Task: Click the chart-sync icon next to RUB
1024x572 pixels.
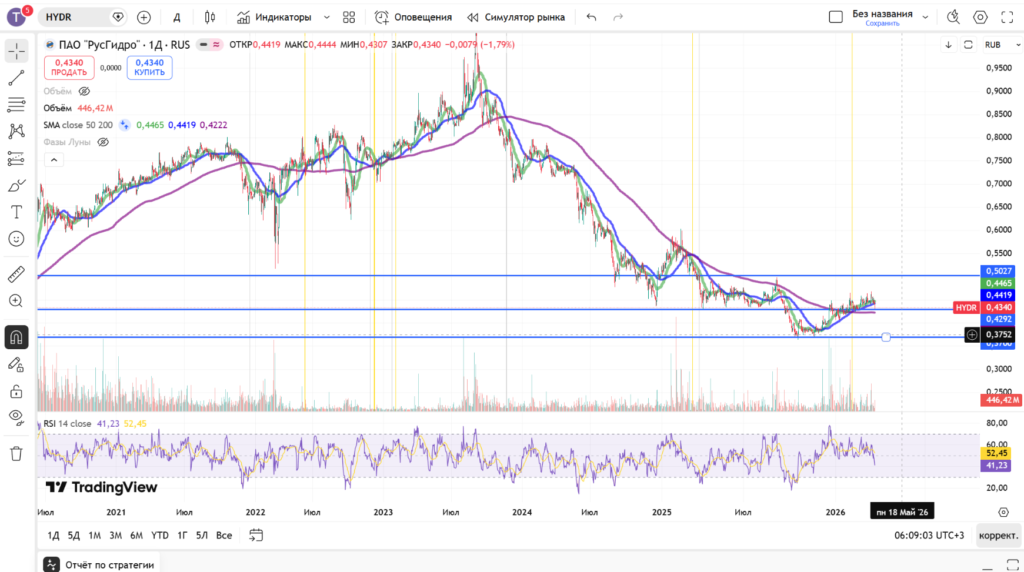Action: (968, 44)
